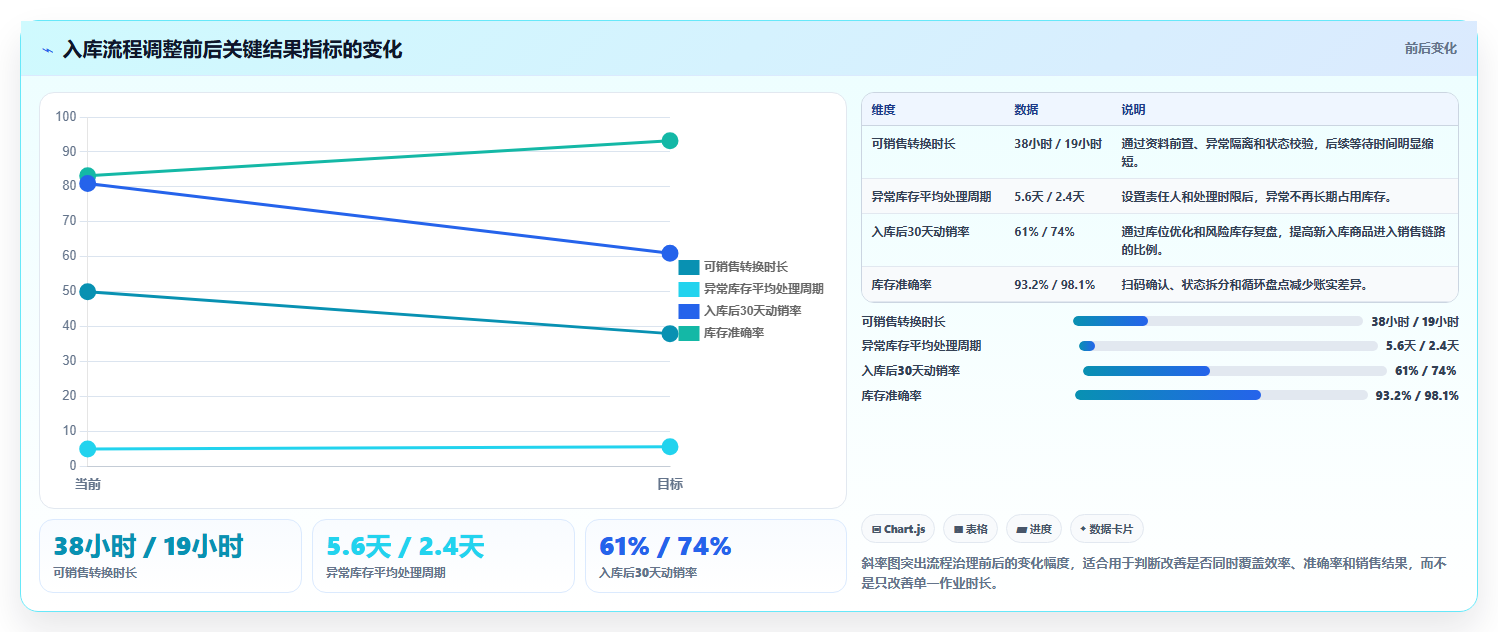Screen dimensions: 1498x632
Task: Click the 维度 column header
Action: 883,110
